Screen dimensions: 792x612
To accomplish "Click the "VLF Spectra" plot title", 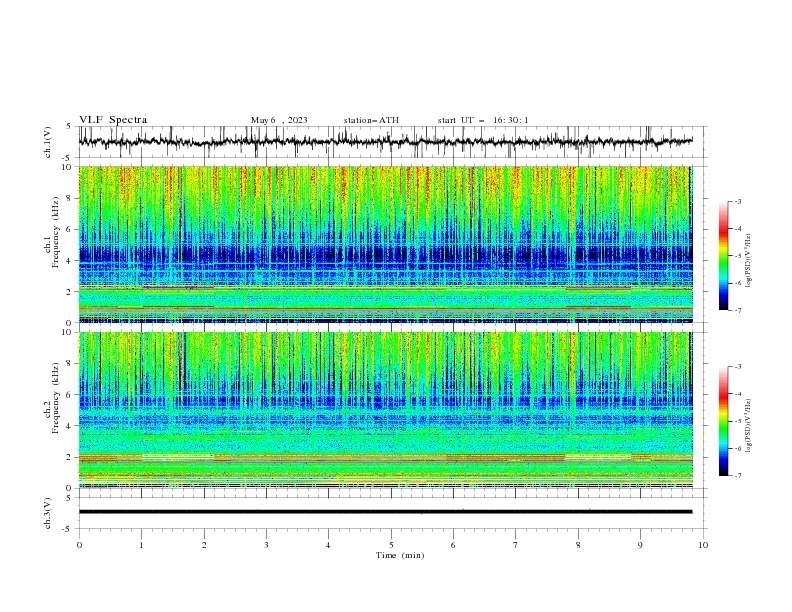I will (x=113, y=120).
